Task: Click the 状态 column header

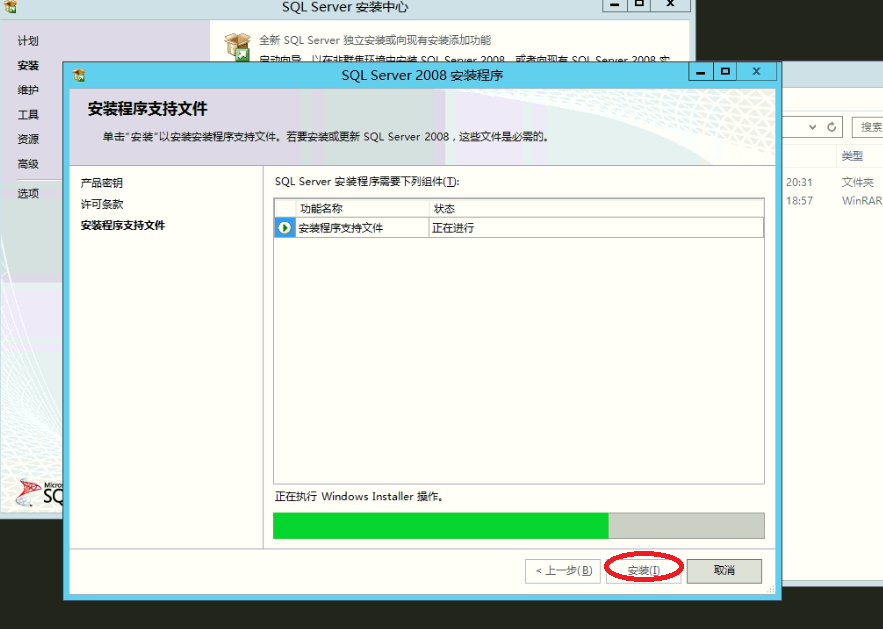Action: (596, 208)
